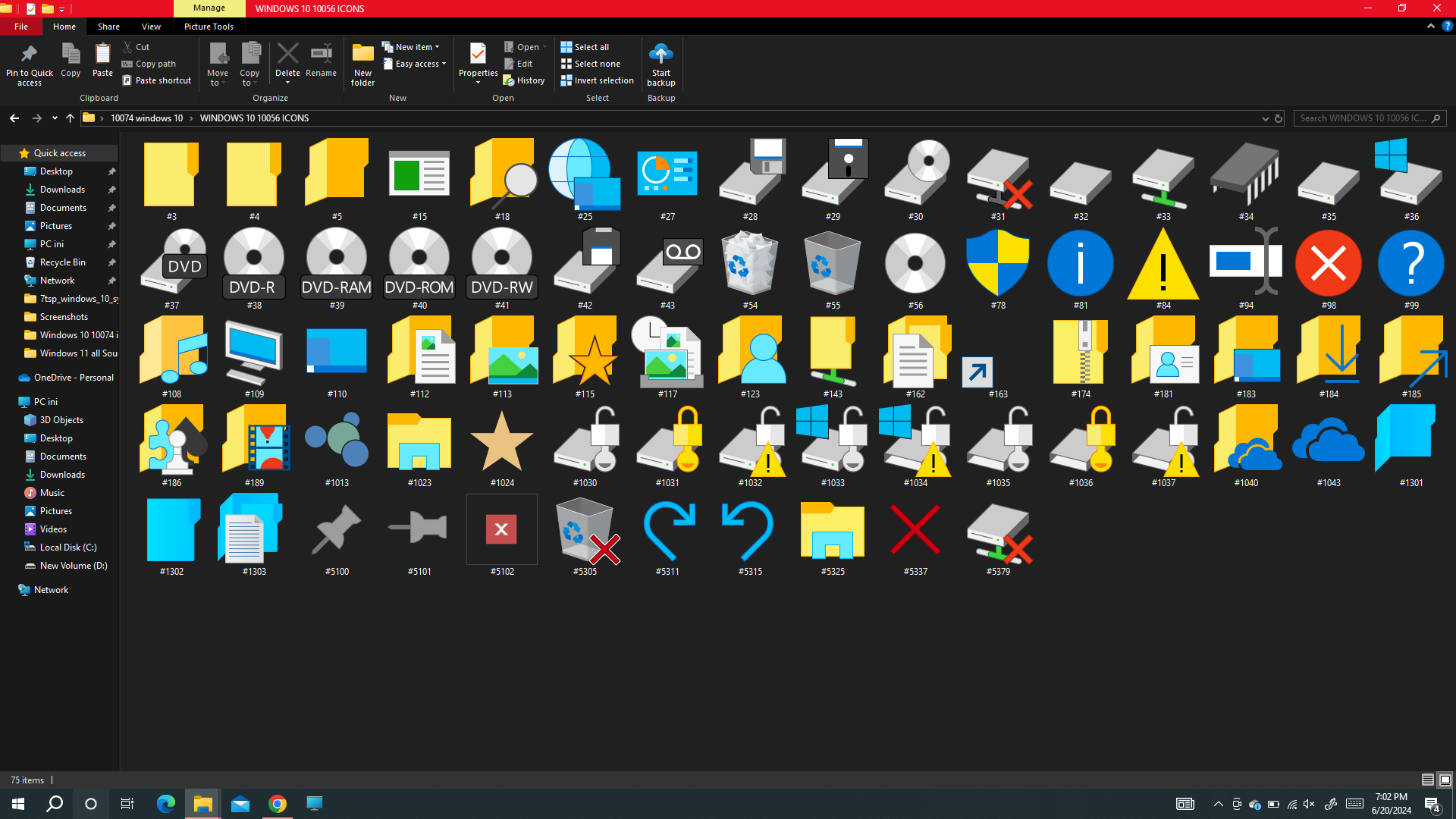
Task: Open the DVD drive icon #37
Action: pyautogui.click(x=172, y=262)
